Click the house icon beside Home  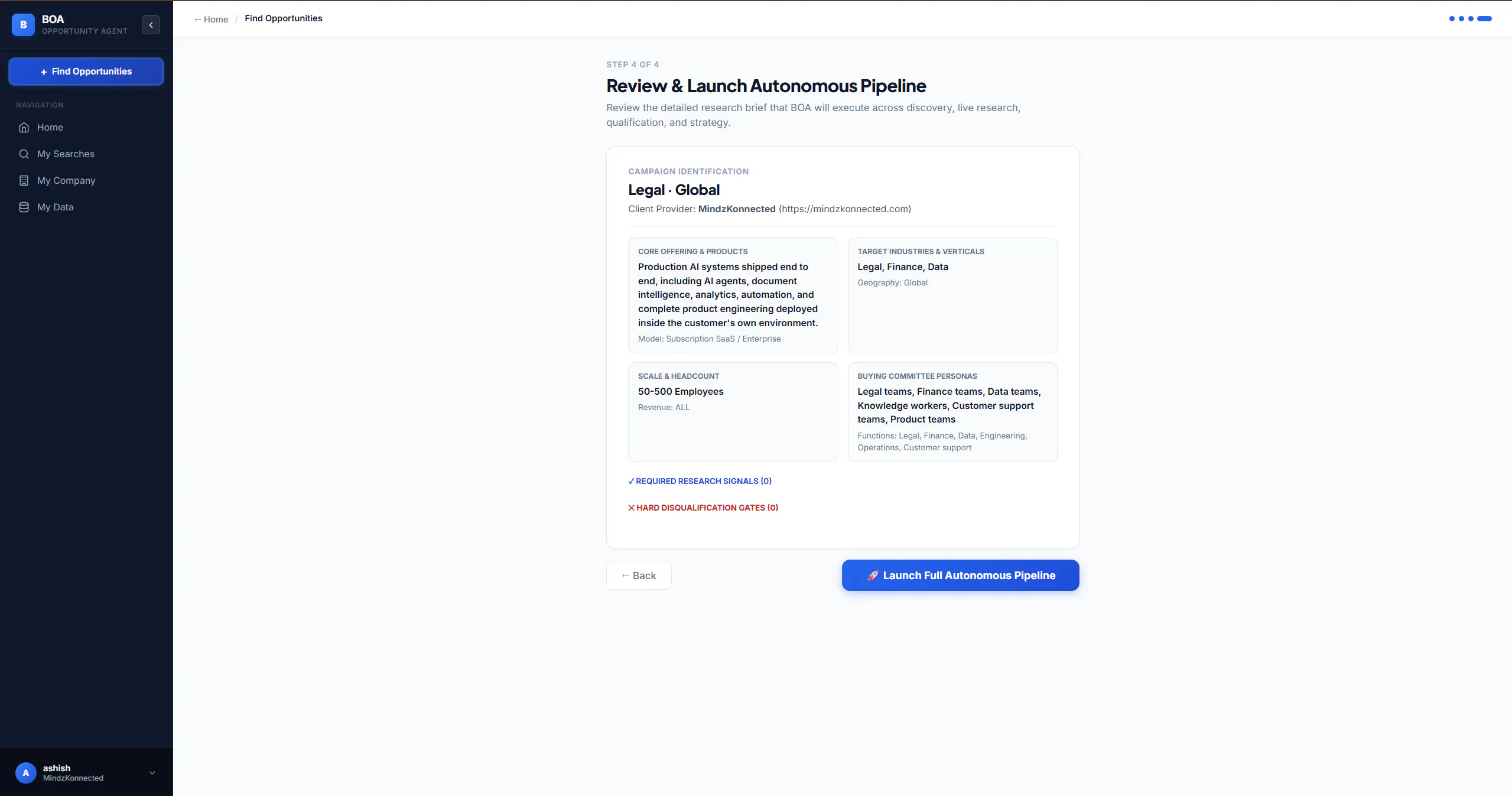pyautogui.click(x=24, y=127)
